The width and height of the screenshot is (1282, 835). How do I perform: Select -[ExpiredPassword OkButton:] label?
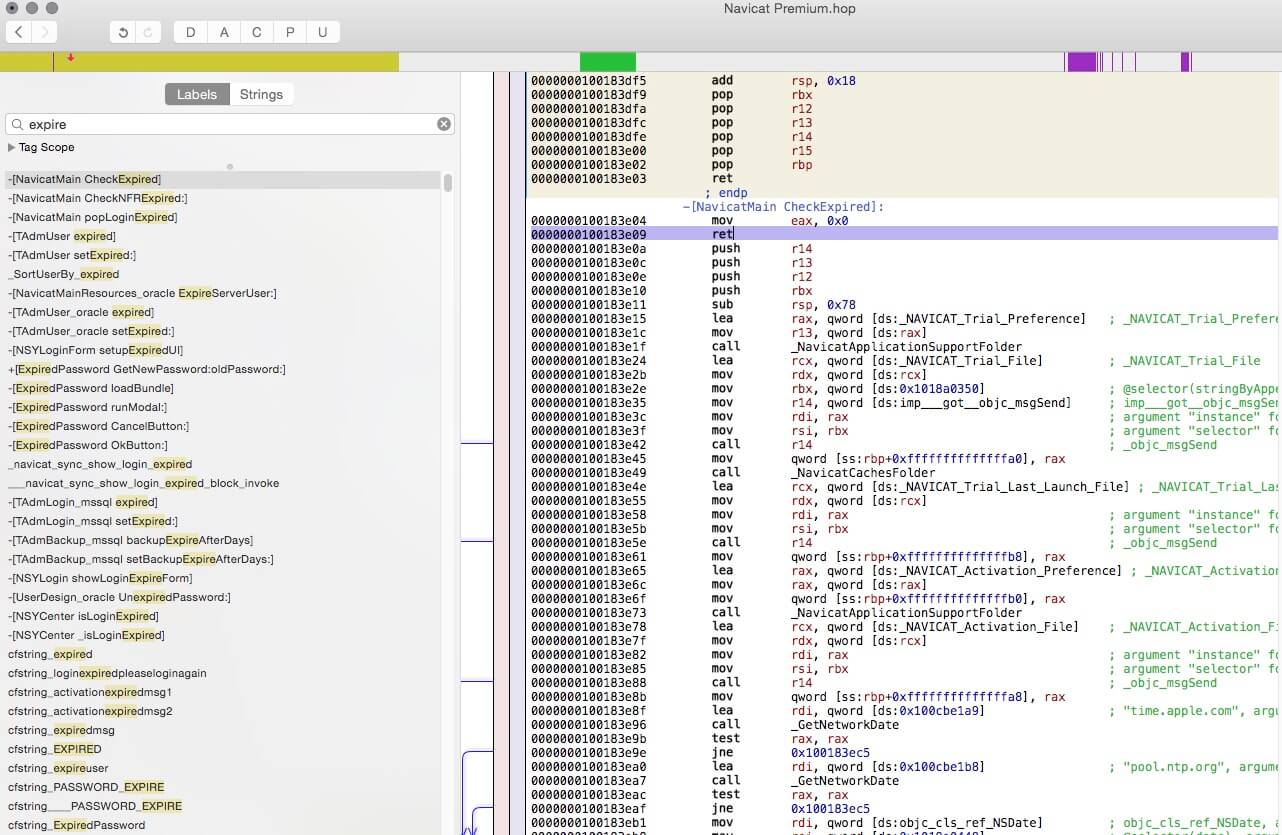tap(88, 445)
